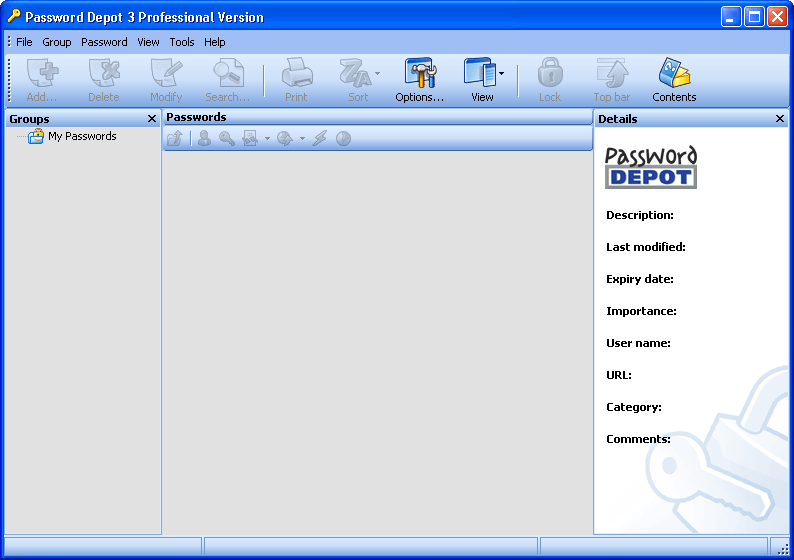Click the user figure icon in Passwords toolbar

(x=205, y=138)
